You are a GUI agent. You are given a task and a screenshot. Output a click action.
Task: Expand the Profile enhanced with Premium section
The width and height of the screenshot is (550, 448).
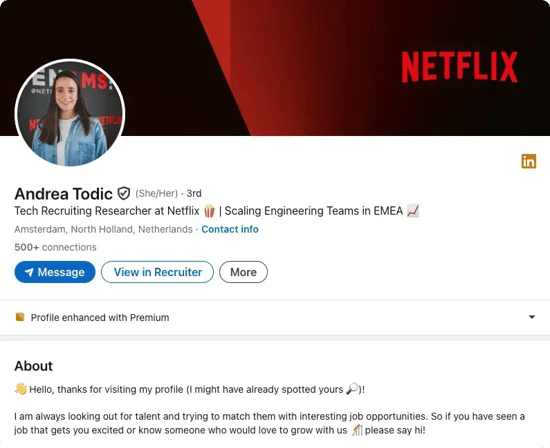pos(275,317)
